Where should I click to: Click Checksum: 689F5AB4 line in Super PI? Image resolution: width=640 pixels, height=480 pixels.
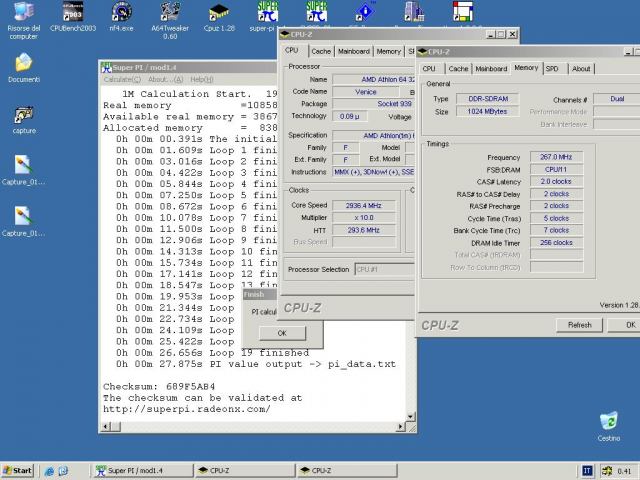[159, 386]
